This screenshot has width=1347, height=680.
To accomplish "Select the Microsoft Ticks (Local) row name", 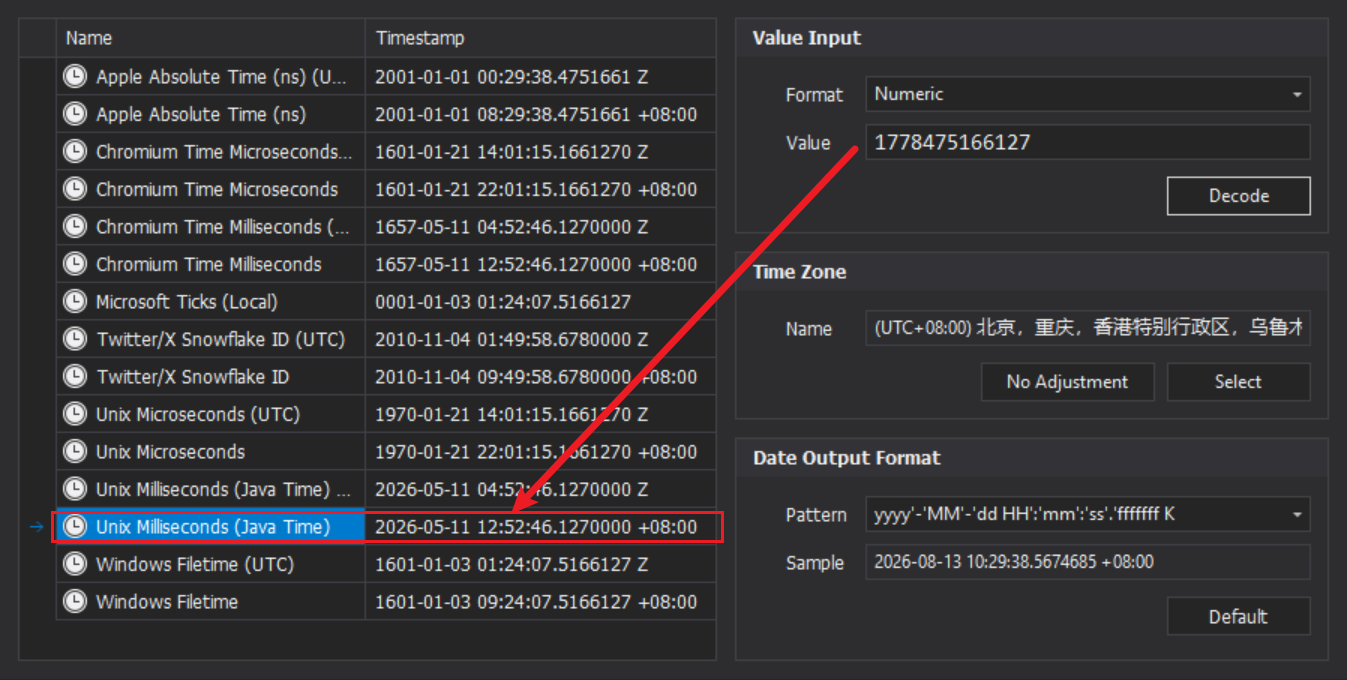I will pyautogui.click(x=187, y=301).
